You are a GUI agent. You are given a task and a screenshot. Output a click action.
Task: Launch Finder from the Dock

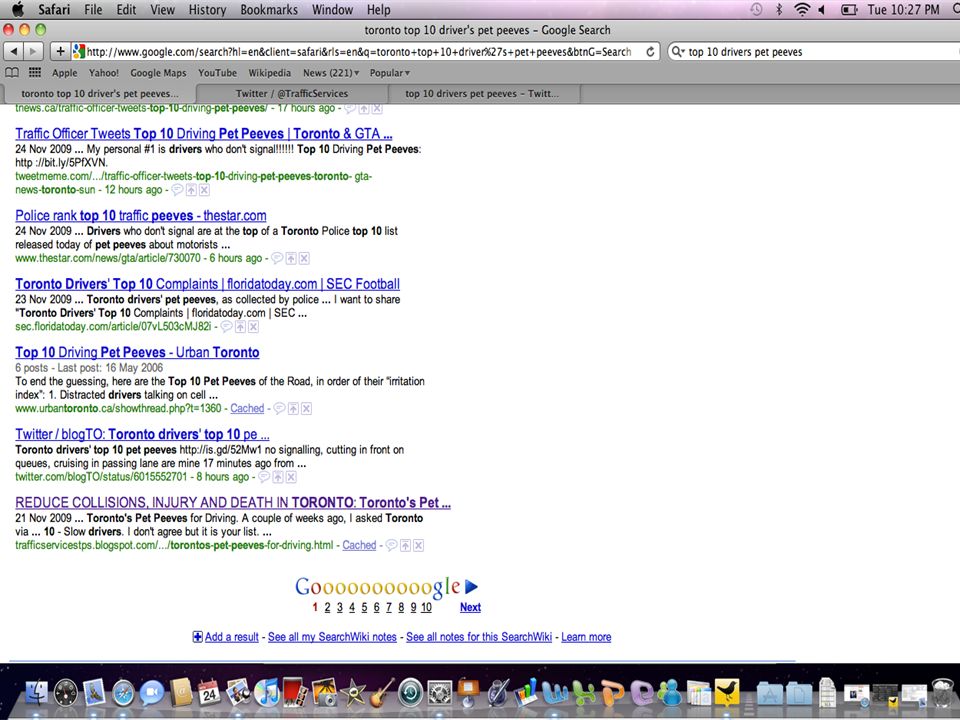(x=37, y=693)
